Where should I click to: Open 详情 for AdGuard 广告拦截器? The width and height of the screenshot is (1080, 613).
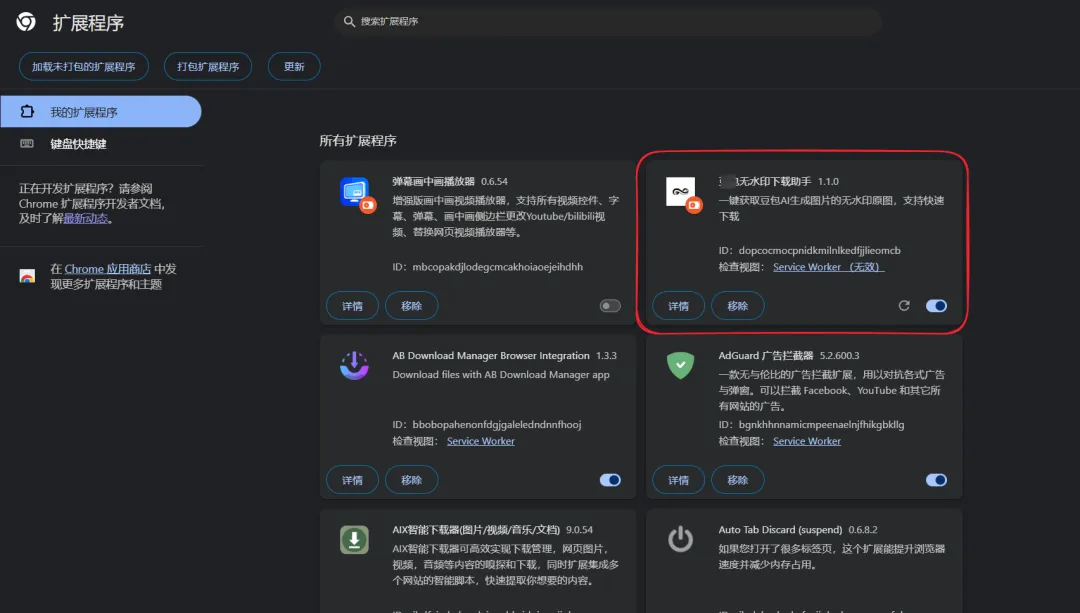(x=678, y=480)
